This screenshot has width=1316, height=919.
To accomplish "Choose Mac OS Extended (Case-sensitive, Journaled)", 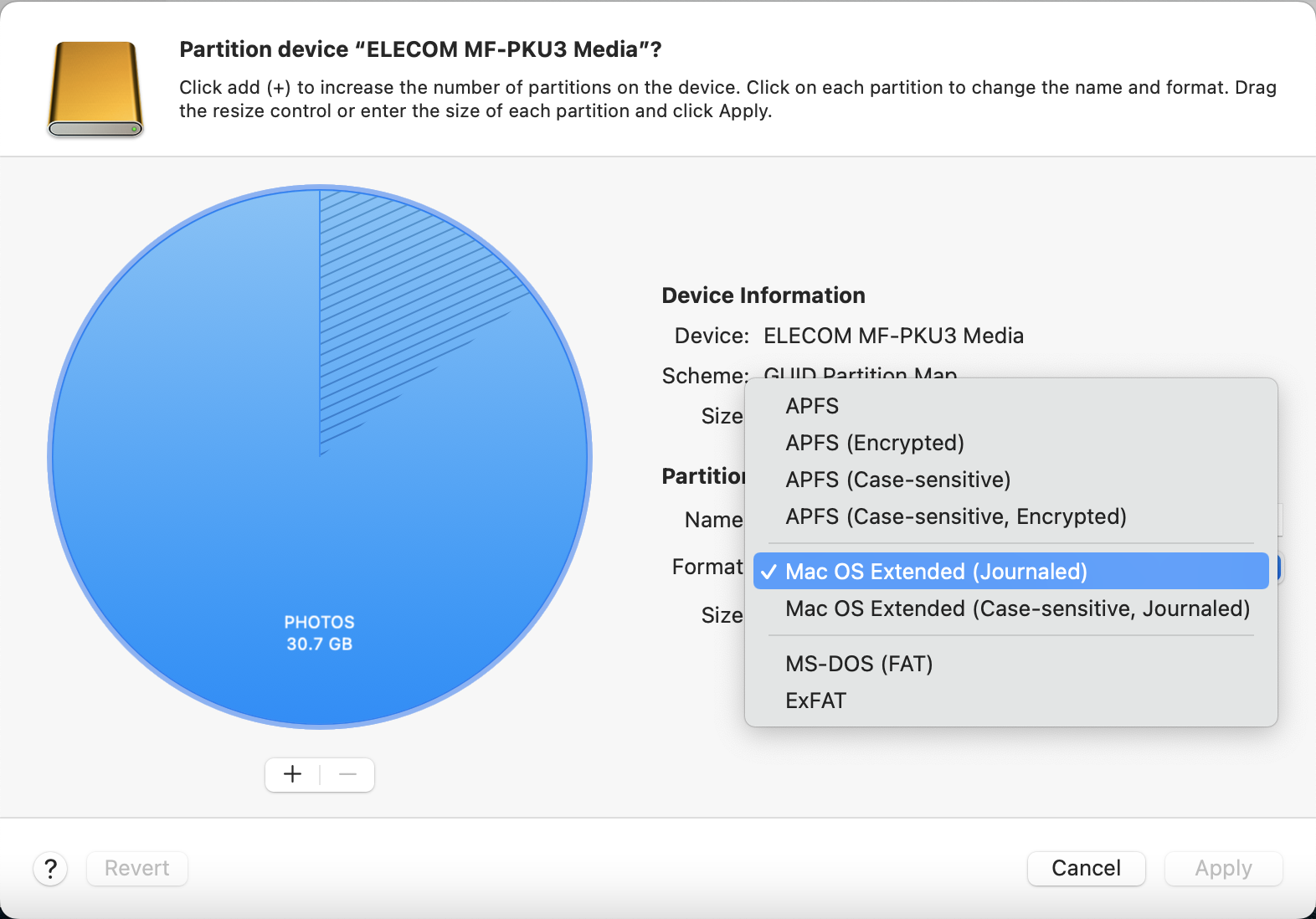I will 1016,608.
